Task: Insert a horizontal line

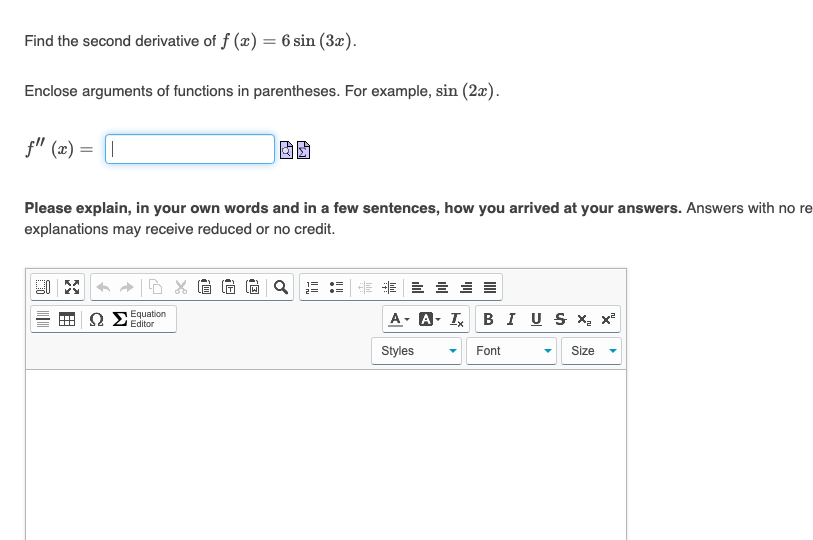Action: pyautogui.click(x=43, y=319)
